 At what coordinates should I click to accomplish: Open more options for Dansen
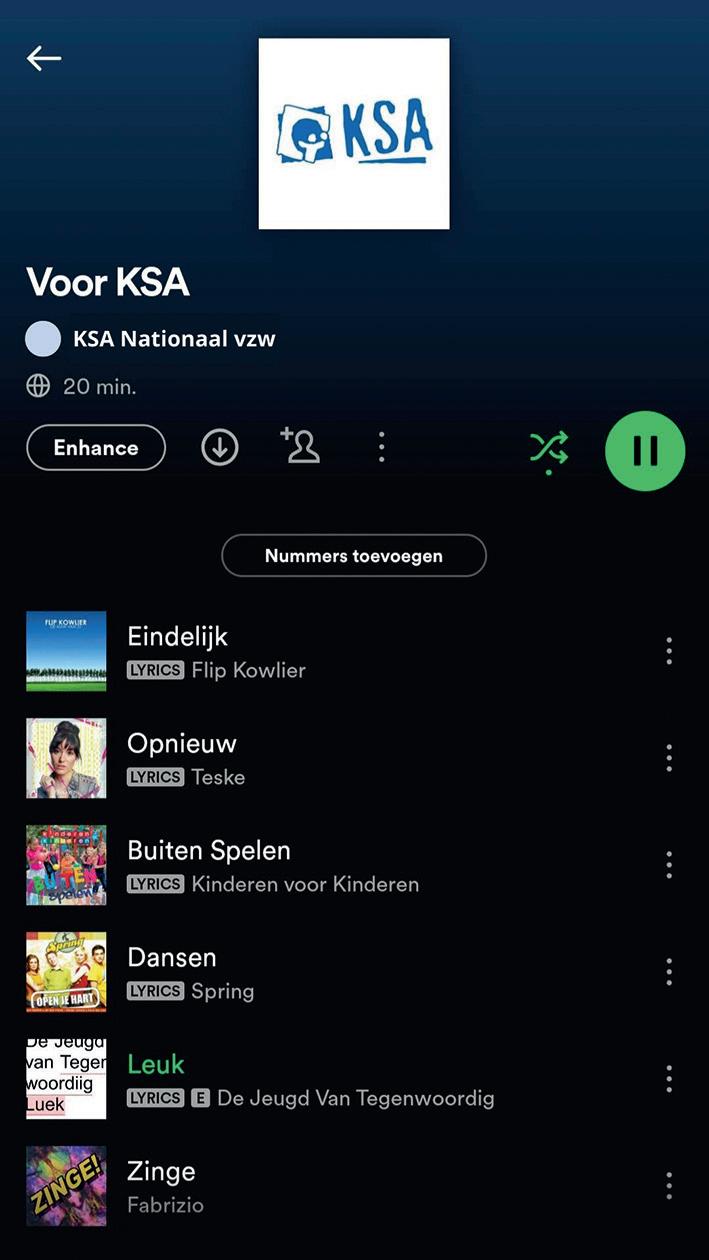click(669, 972)
